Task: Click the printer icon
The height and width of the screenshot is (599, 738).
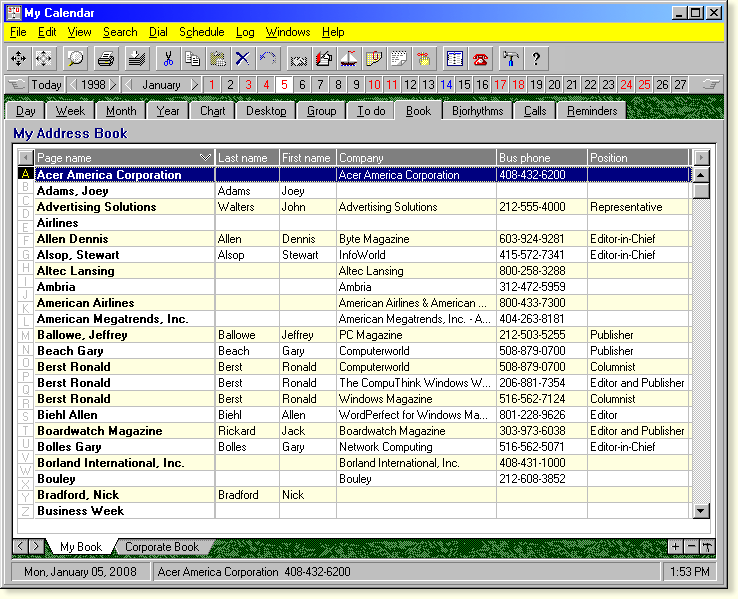Action: click(x=106, y=59)
